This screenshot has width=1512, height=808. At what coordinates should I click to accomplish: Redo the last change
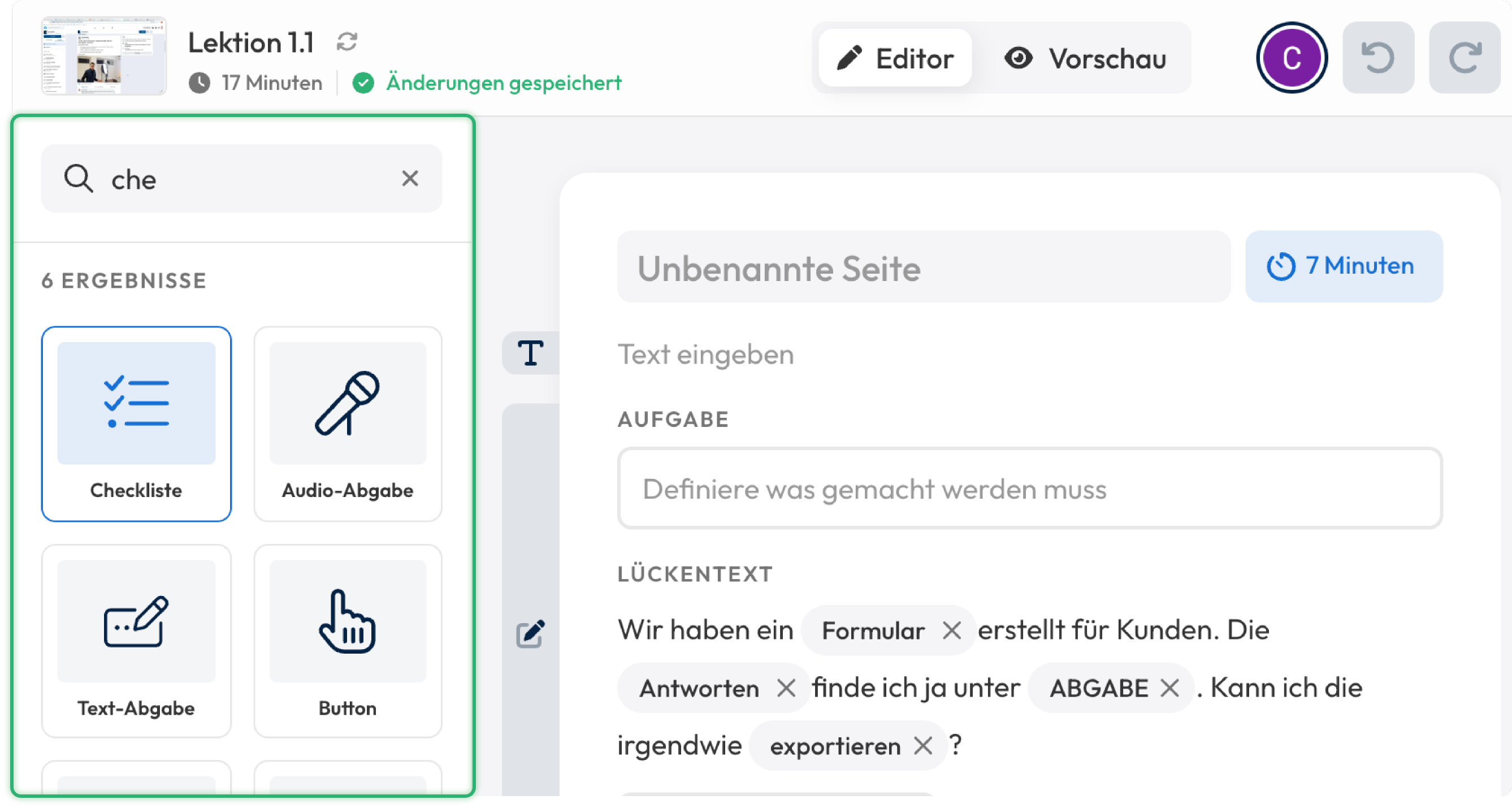pyautogui.click(x=1464, y=58)
